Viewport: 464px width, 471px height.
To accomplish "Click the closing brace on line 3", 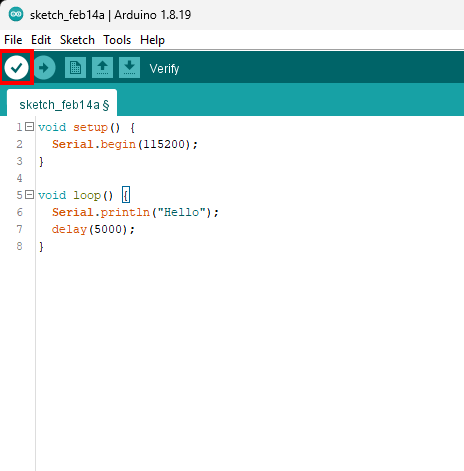I will [41, 162].
